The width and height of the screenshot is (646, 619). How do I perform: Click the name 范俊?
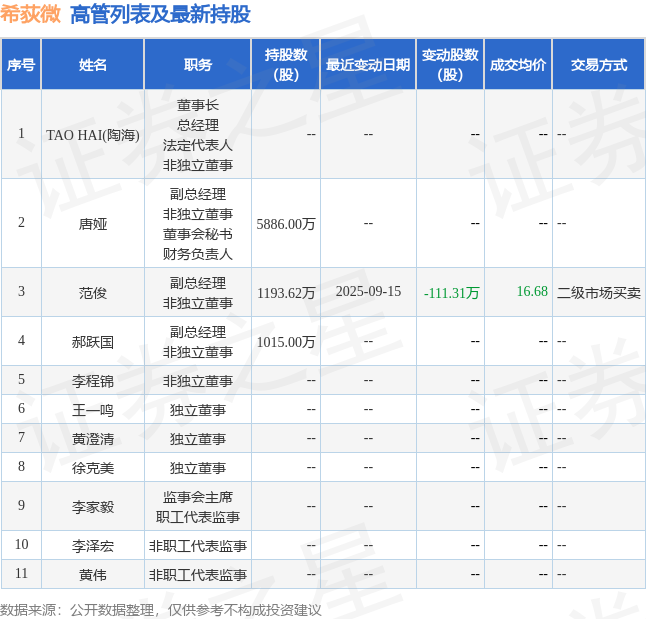coord(93,293)
